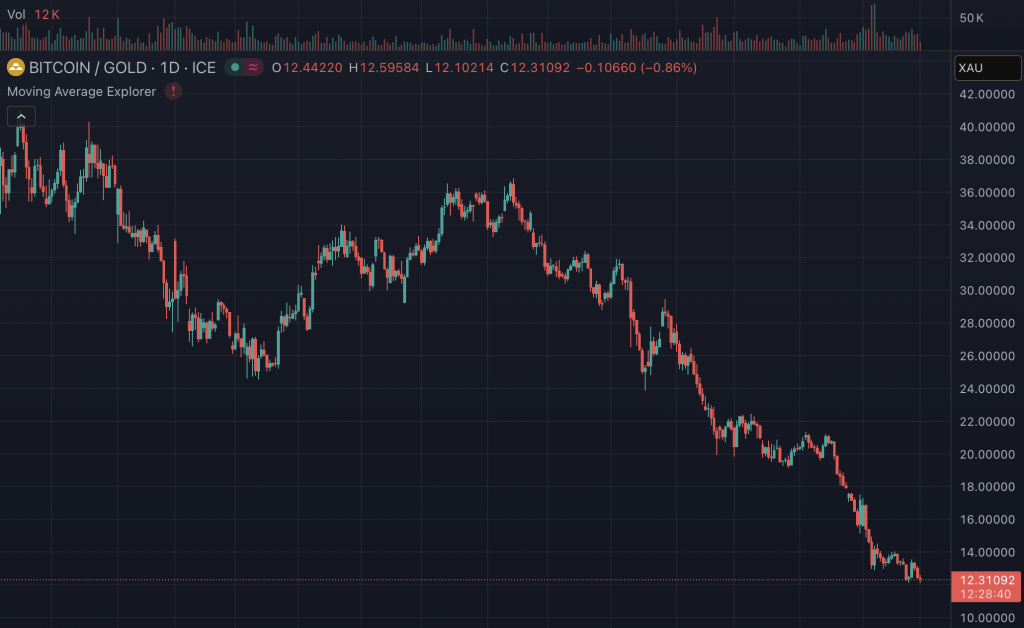
Task: Click the low value L12.10214
Action: pos(459,68)
